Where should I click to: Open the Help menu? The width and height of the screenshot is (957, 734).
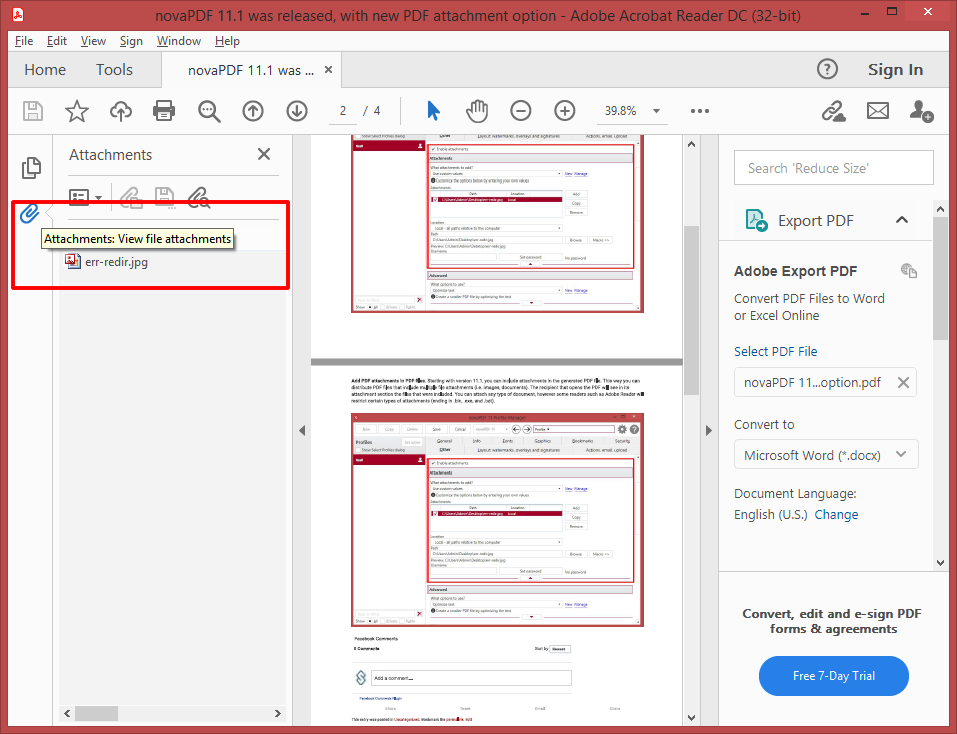tap(227, 41)
